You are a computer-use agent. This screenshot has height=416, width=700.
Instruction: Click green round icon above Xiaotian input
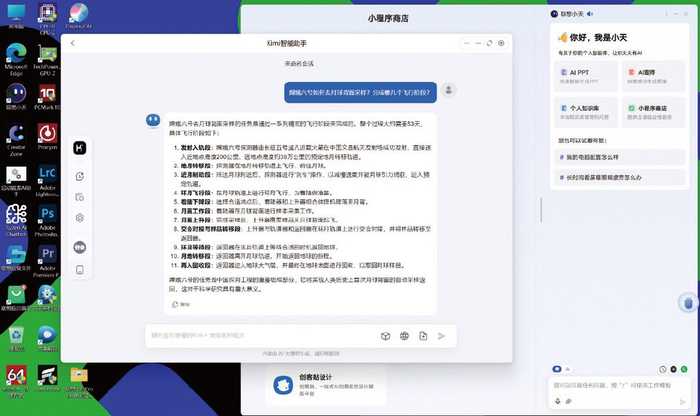[684, 369]
